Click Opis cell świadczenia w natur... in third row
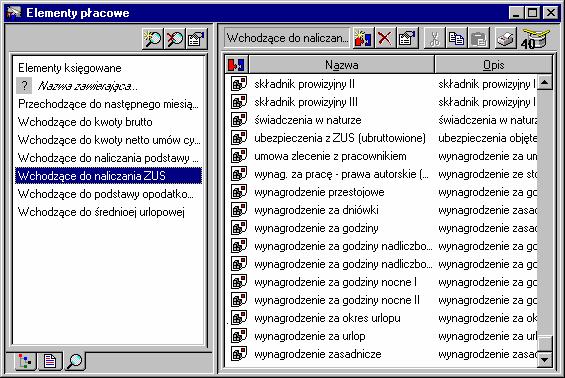Screen dimensions: 565x378 coord(487,120)
